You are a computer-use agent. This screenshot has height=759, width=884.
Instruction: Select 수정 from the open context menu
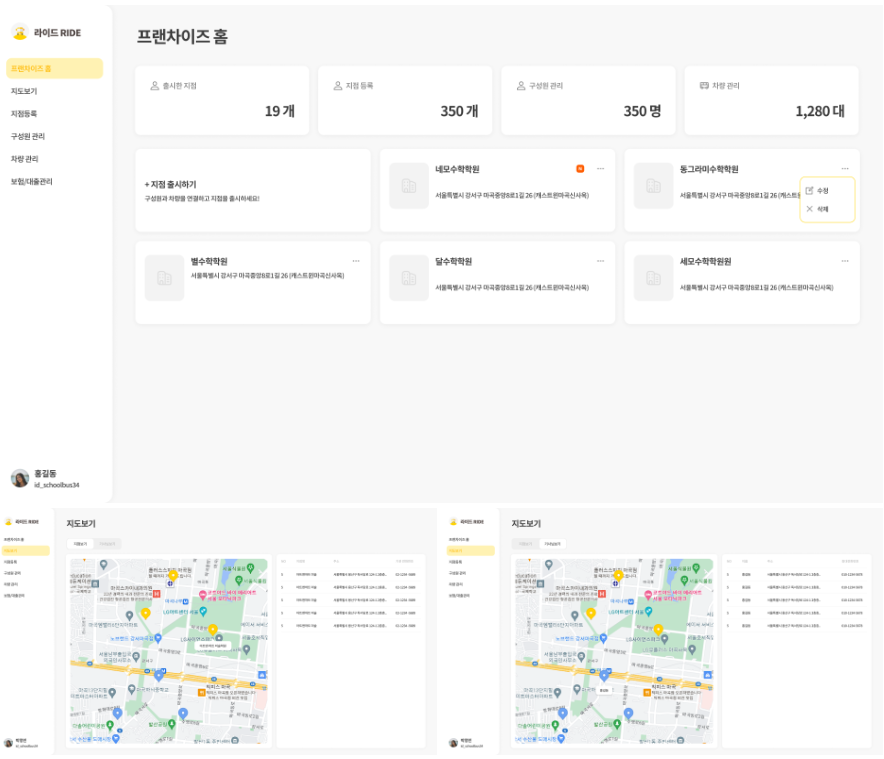pos(823,190)
